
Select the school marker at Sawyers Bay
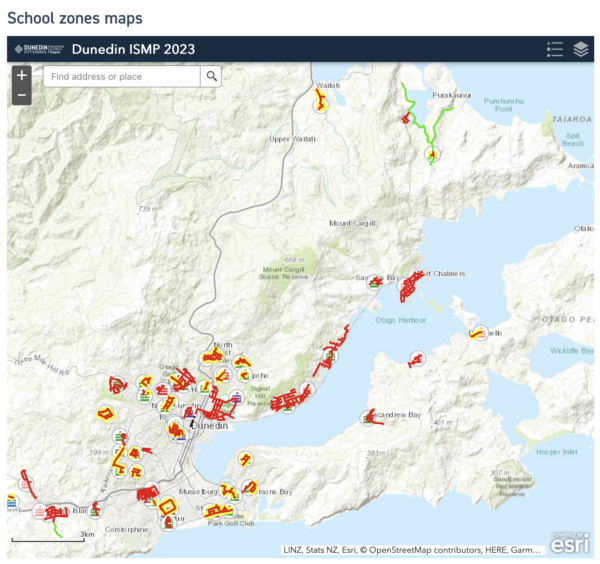[x=375, y=282]
